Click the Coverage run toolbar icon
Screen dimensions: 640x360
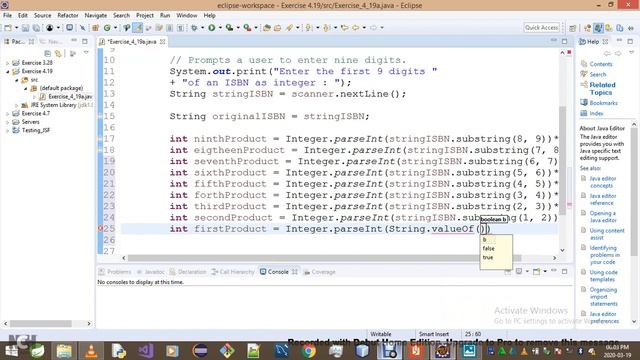pos(229,28)
